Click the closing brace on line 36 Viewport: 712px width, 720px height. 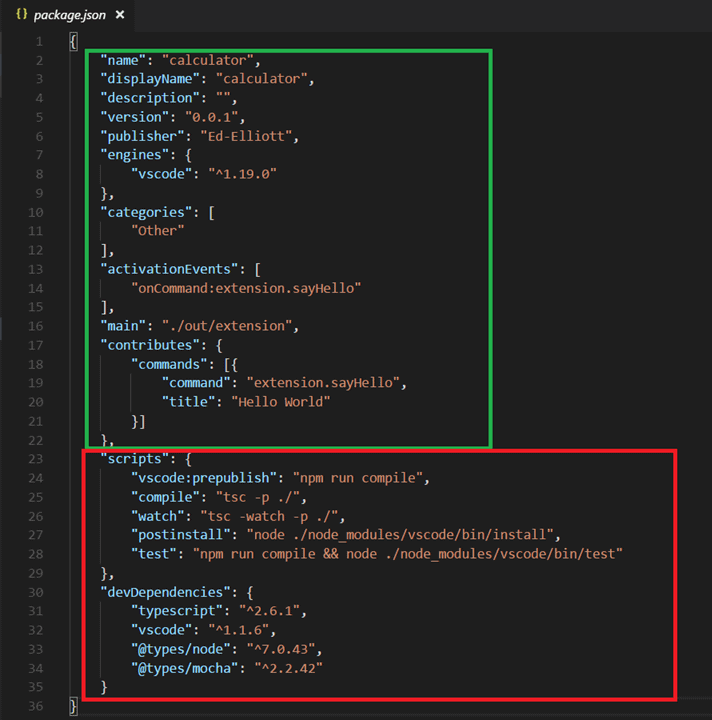coord(73,706)
